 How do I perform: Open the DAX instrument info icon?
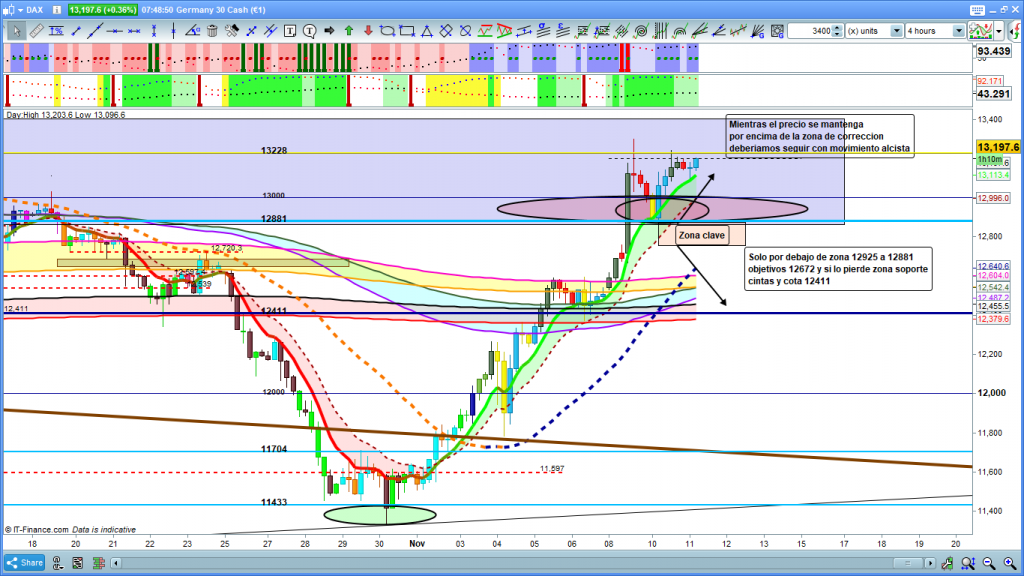(58, 9)
